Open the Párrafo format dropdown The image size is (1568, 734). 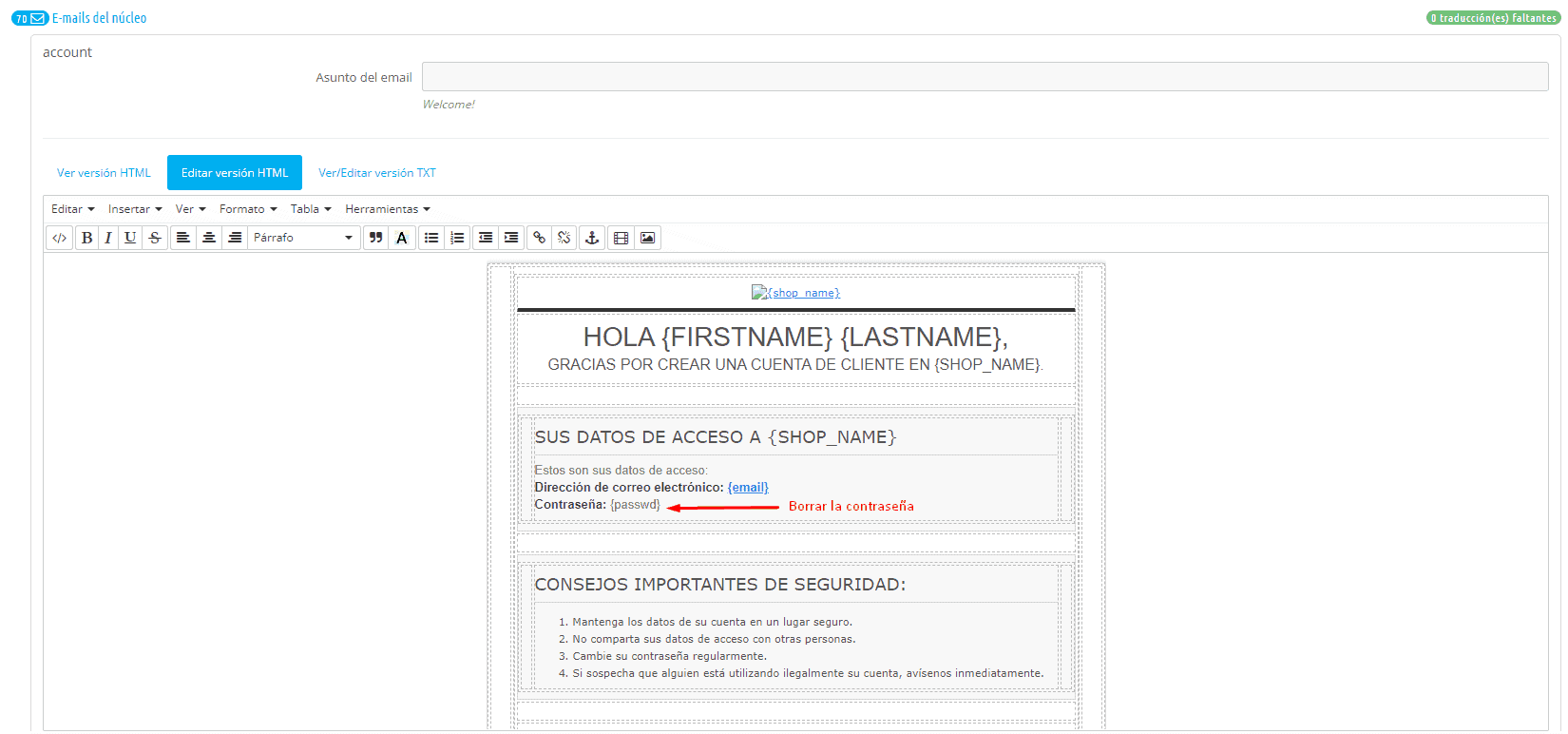tap(303, 238)
